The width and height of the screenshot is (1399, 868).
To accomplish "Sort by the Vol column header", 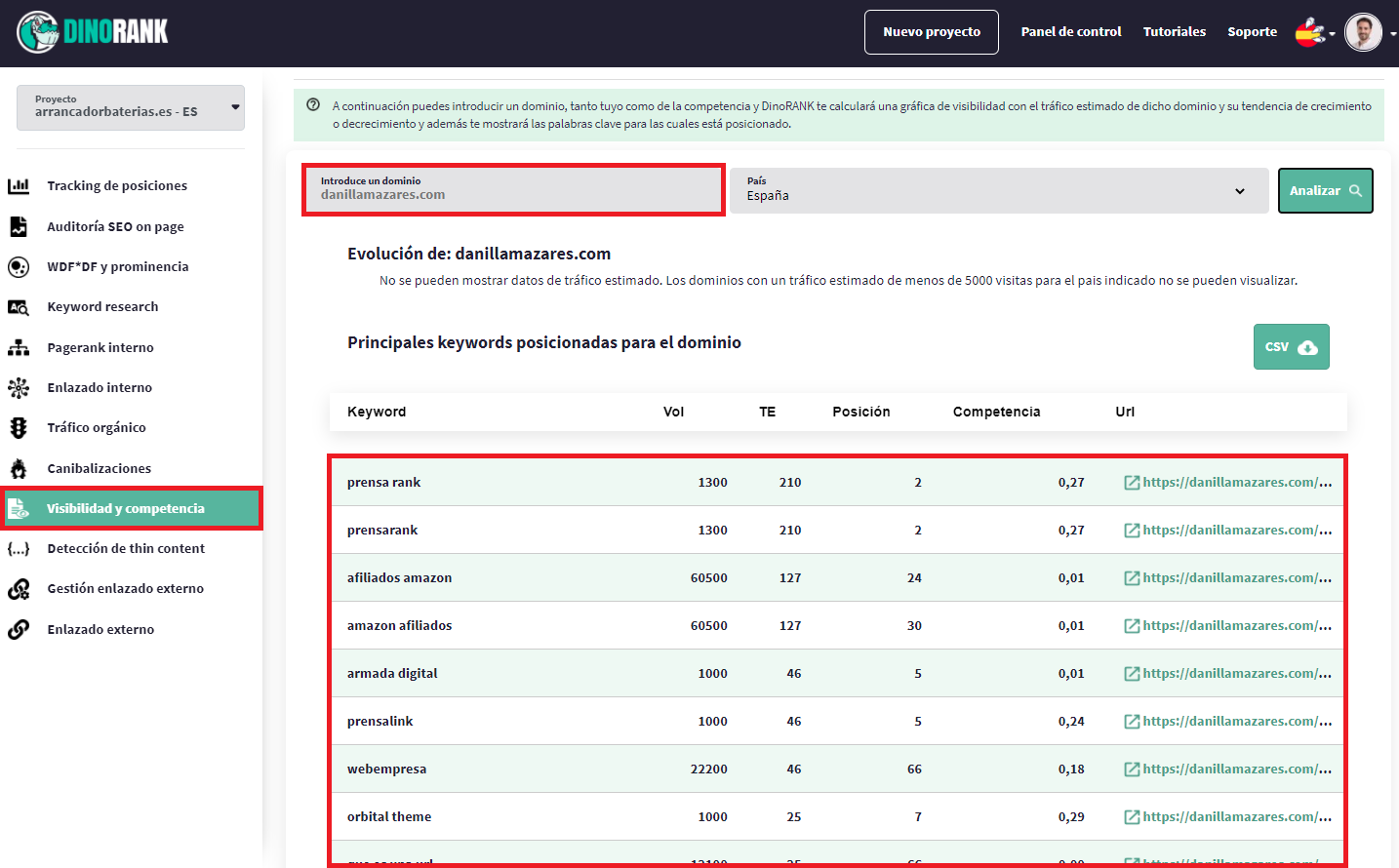I will [x=673, y=412].
